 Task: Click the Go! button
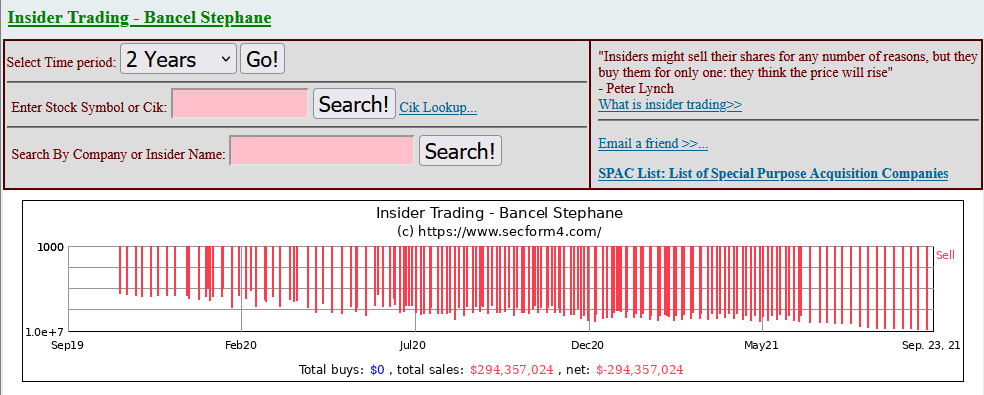(x=262, y=59)
